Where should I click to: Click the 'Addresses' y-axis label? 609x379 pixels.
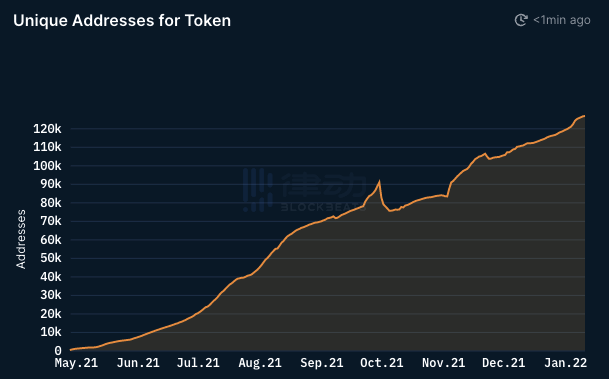click(x=21, y=239)
